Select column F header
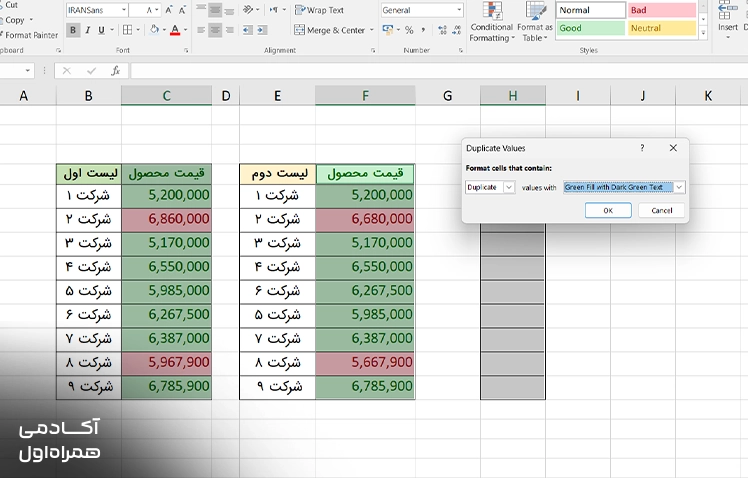Screen dimensions: 748x478 [365, 95]
